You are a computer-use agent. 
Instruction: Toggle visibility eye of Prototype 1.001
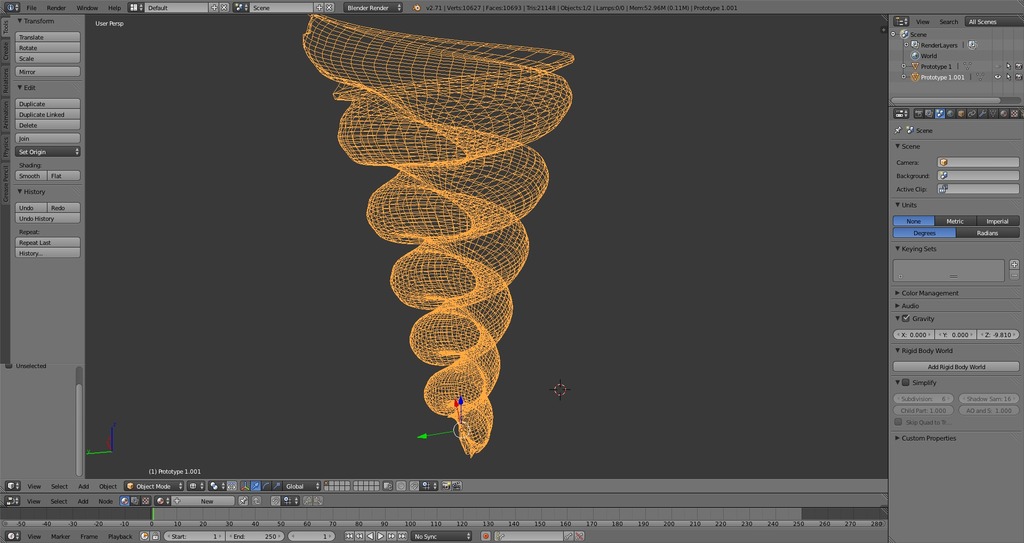point(997,77)
